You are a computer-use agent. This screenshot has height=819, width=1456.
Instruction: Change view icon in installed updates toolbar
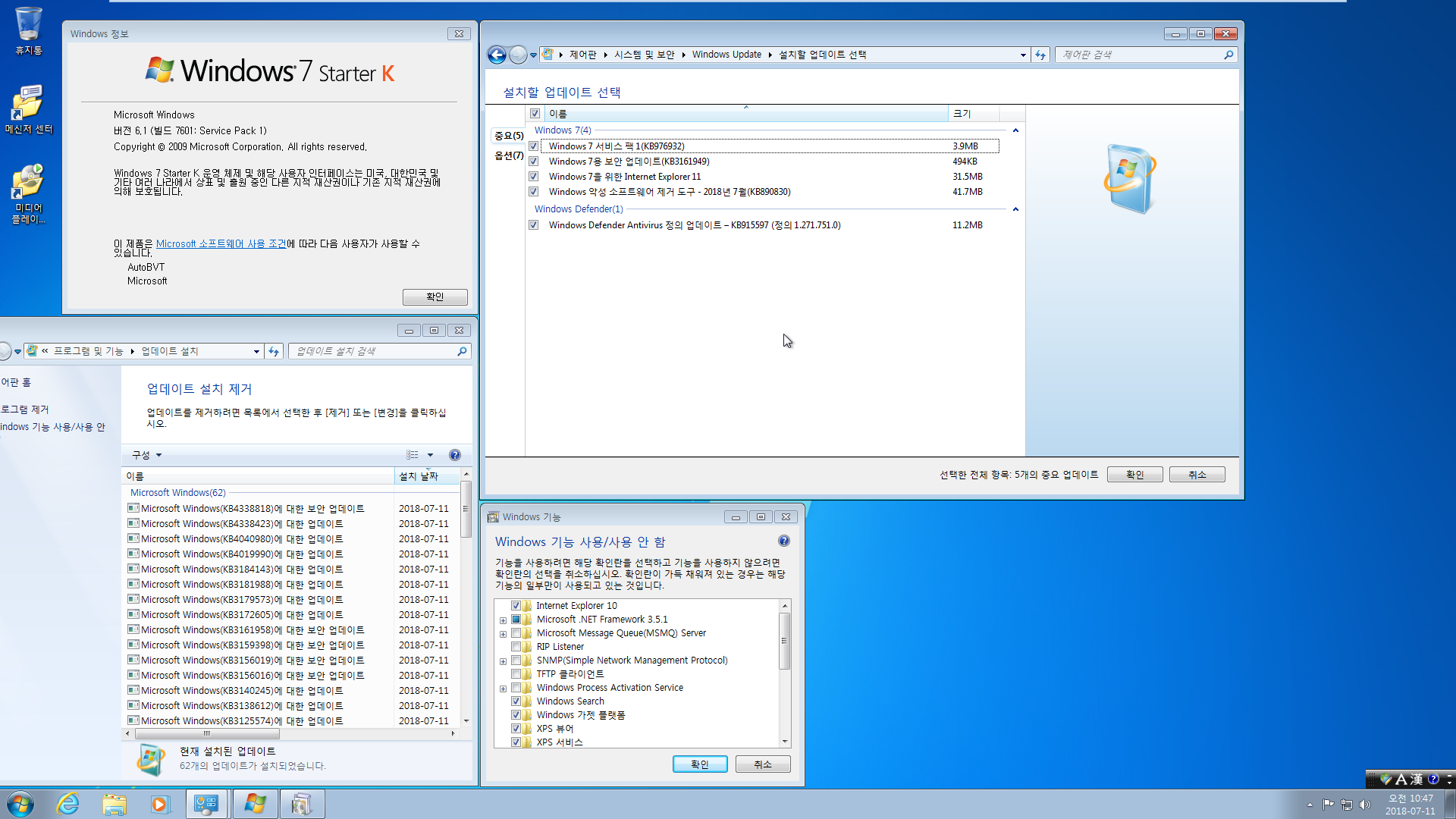pyautogui.click(x=413, y=455)
